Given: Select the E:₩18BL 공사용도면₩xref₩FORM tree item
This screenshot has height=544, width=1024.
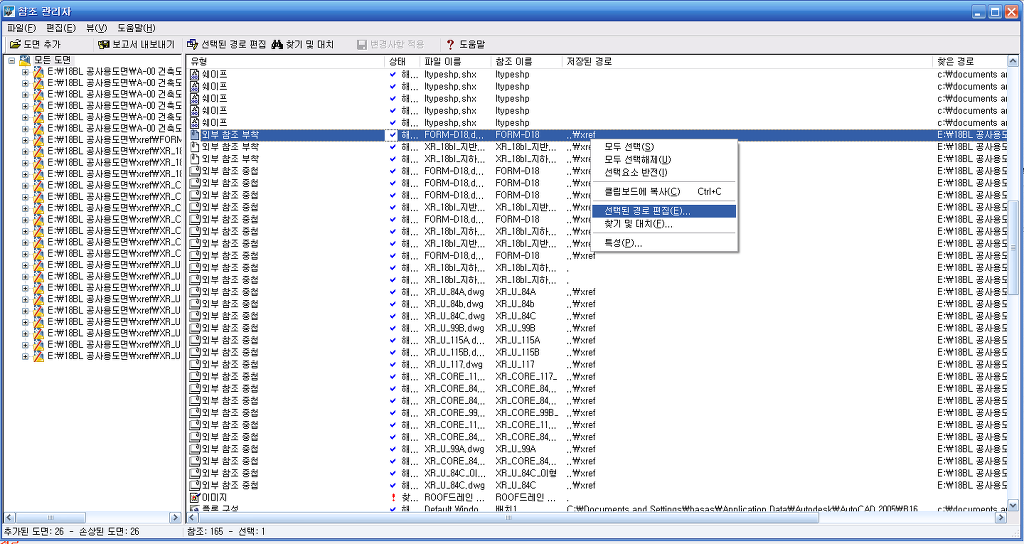Looking at the screenshot, I should click(x=114, y=140).
